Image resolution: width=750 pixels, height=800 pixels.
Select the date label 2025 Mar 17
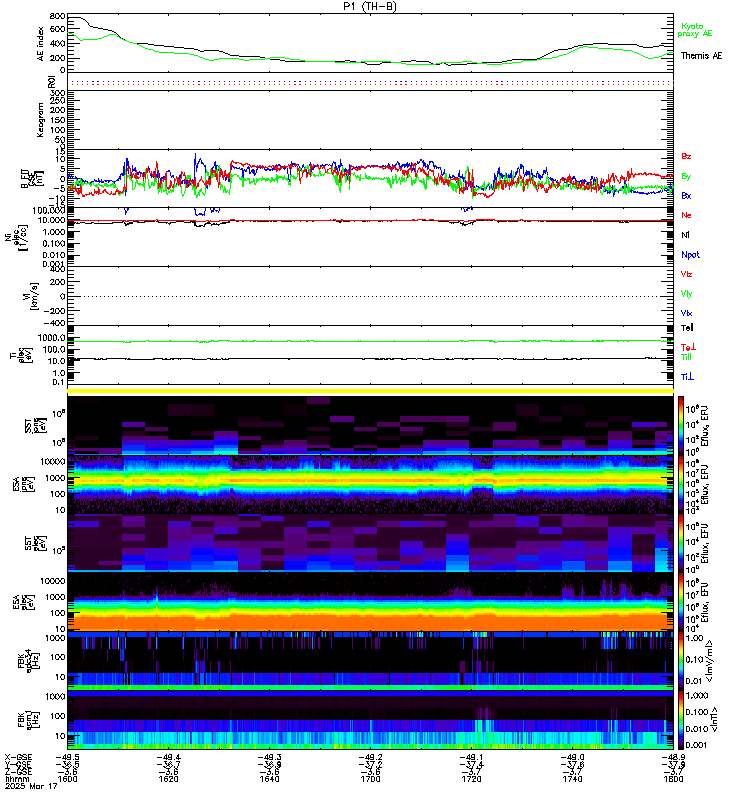pyautogui.click(x=31, y=786)
